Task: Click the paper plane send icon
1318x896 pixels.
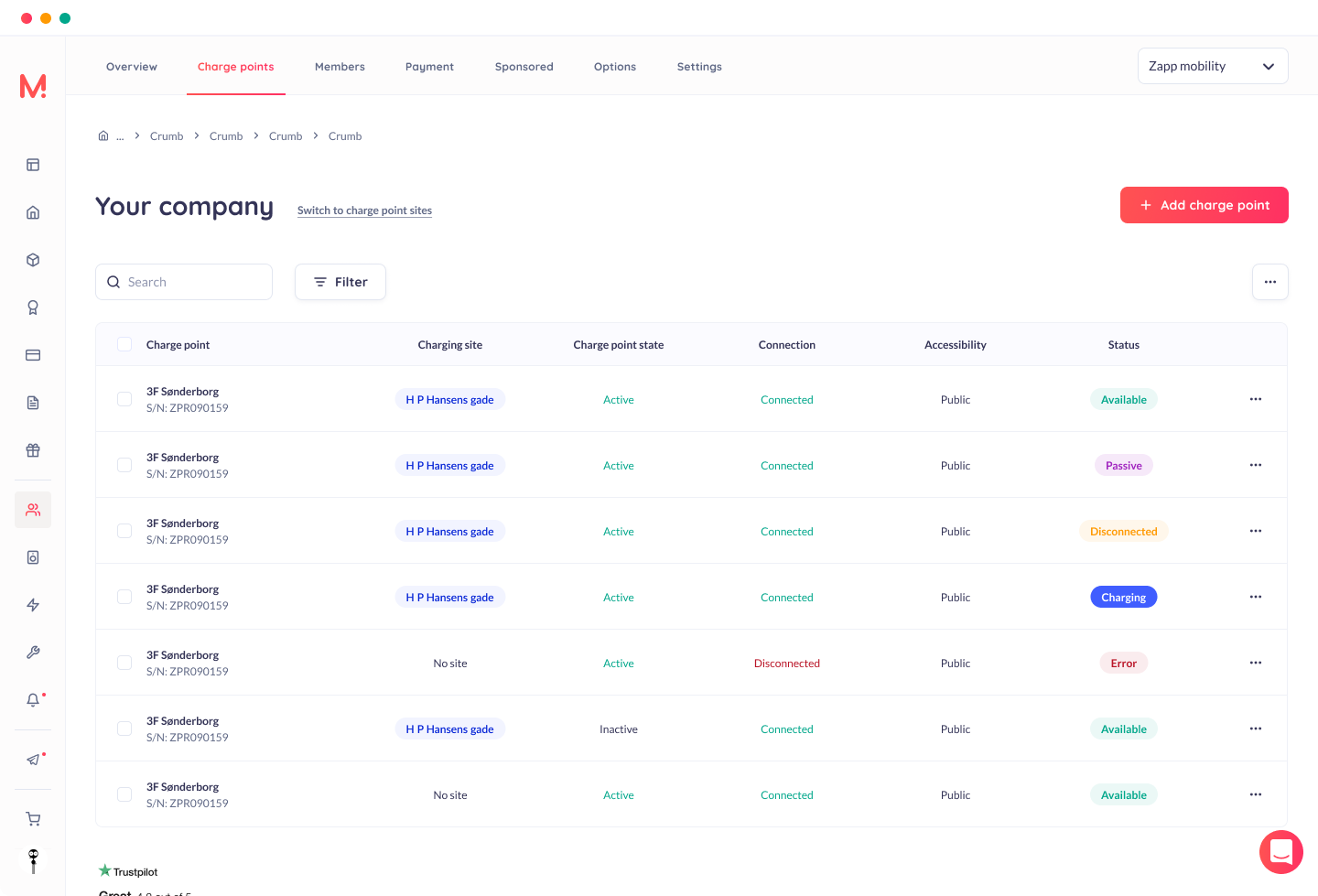Action: (33, 760)
